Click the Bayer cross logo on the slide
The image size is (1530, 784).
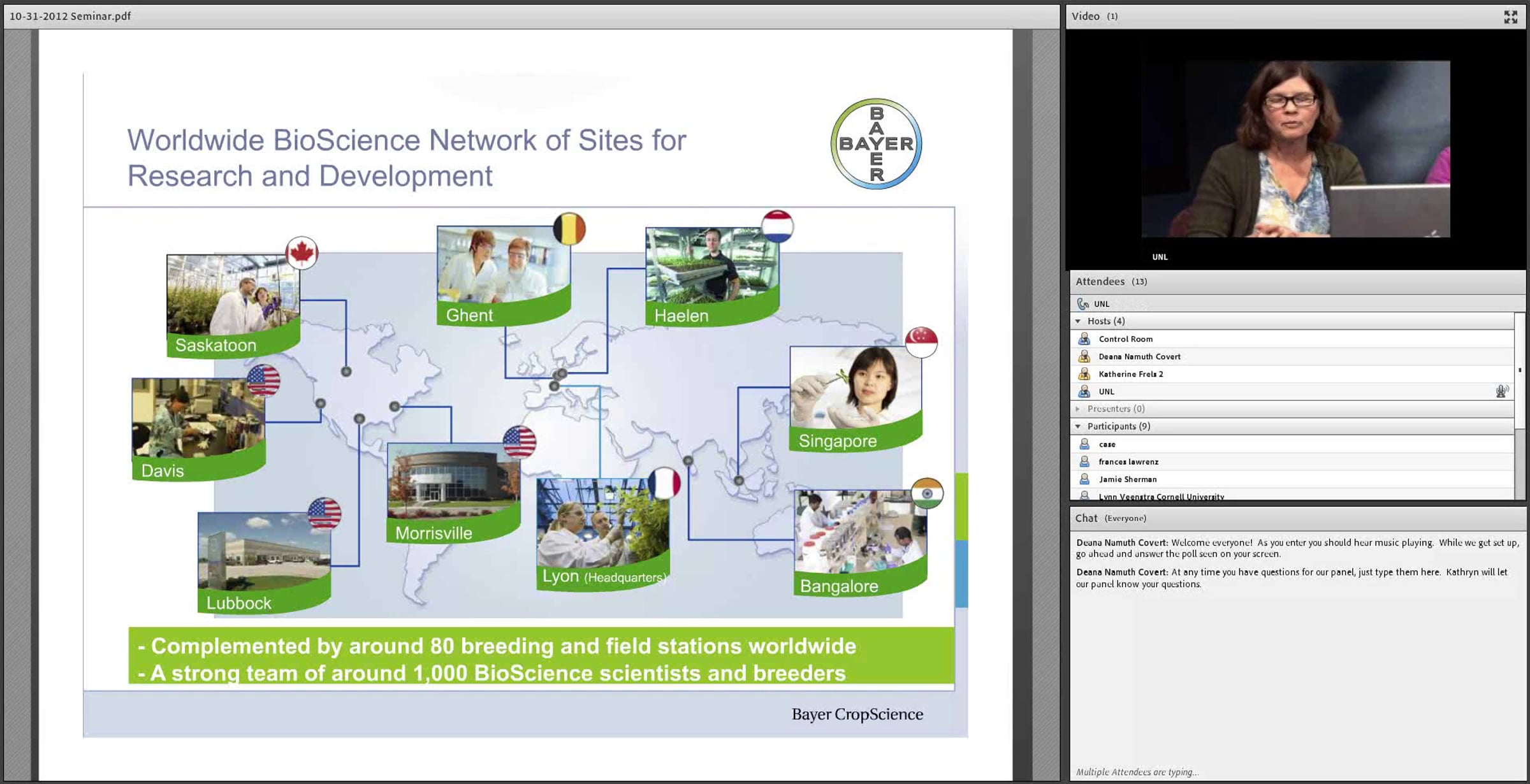876,144
